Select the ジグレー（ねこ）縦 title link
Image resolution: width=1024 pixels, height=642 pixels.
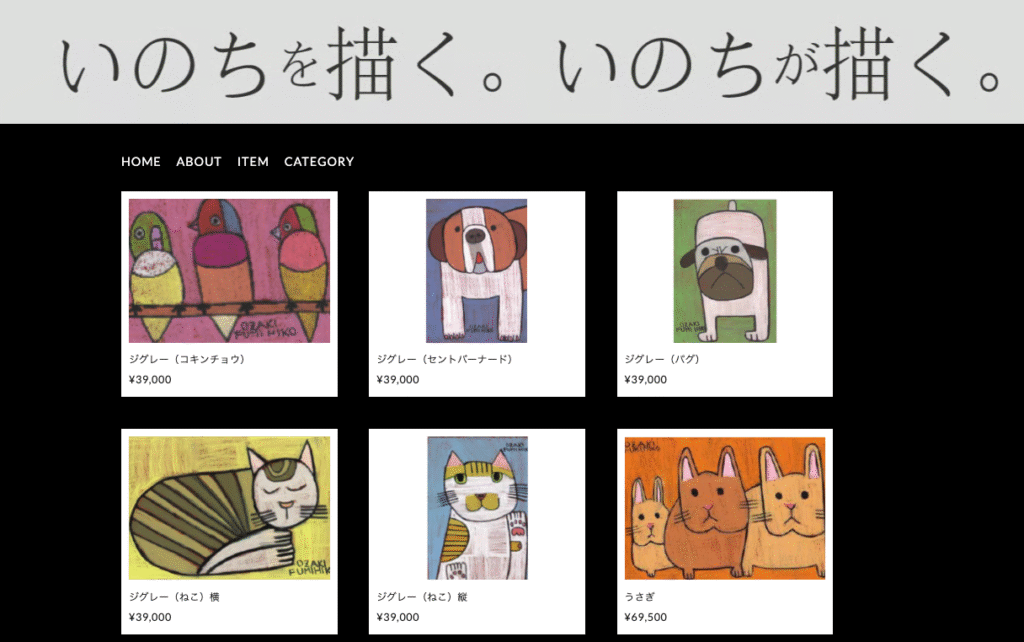tap(422, 597)
